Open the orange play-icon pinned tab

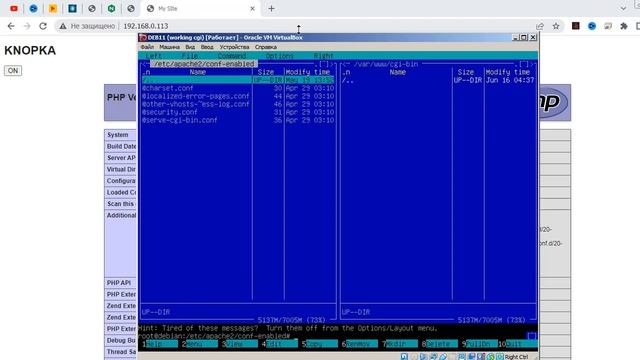tap(53, 8)
